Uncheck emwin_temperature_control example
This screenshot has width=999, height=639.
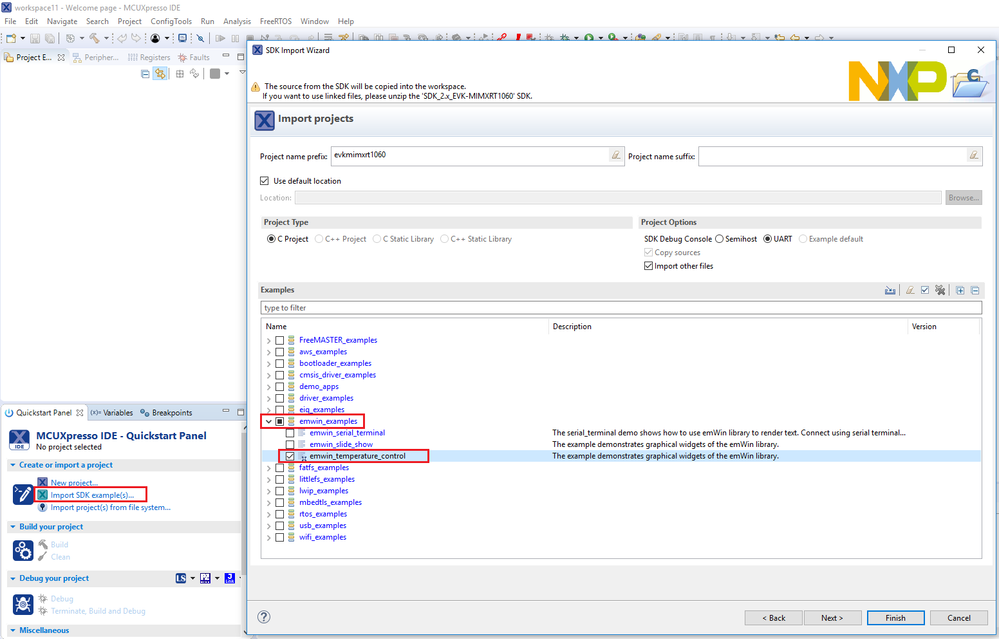click(x=290, y=456)
